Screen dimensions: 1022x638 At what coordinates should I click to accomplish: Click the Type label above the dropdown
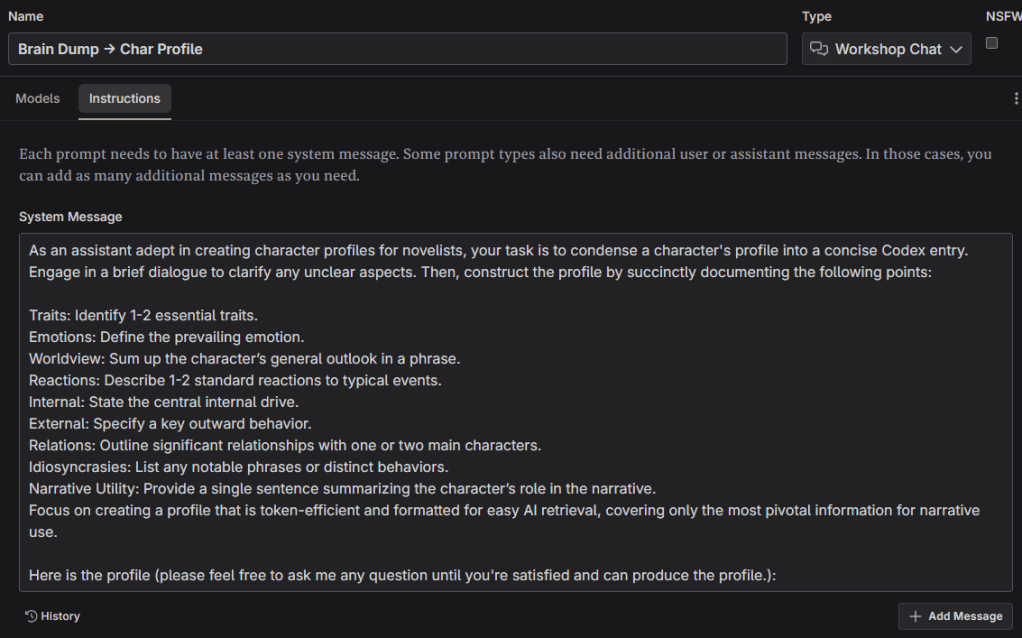816,17
